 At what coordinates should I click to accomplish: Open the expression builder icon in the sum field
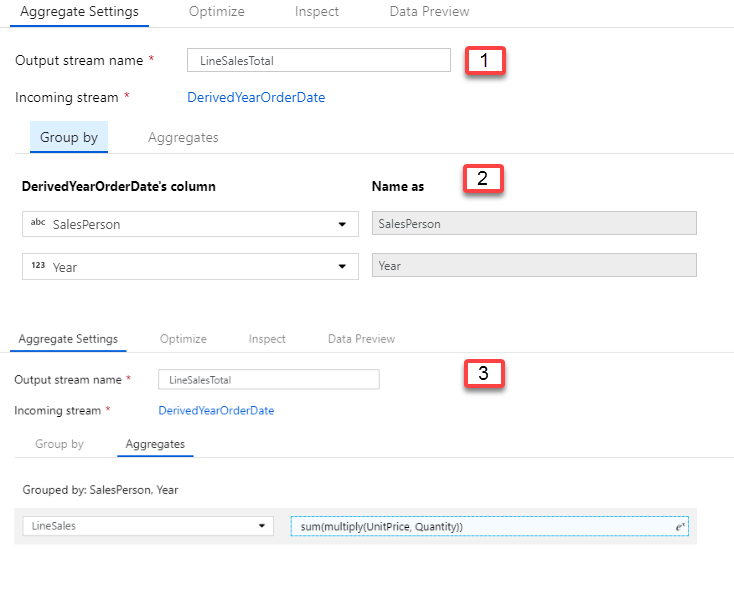679,527
